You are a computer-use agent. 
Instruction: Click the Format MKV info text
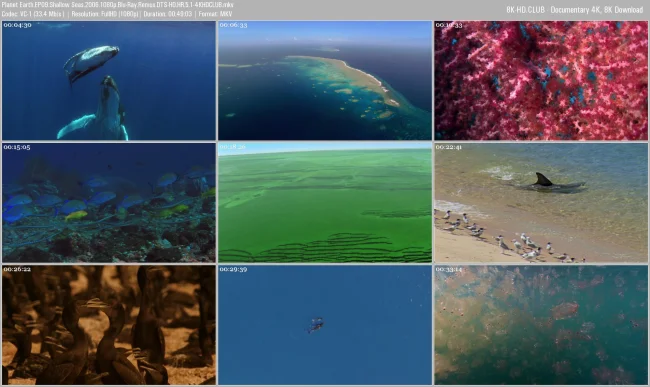(216, 14)
